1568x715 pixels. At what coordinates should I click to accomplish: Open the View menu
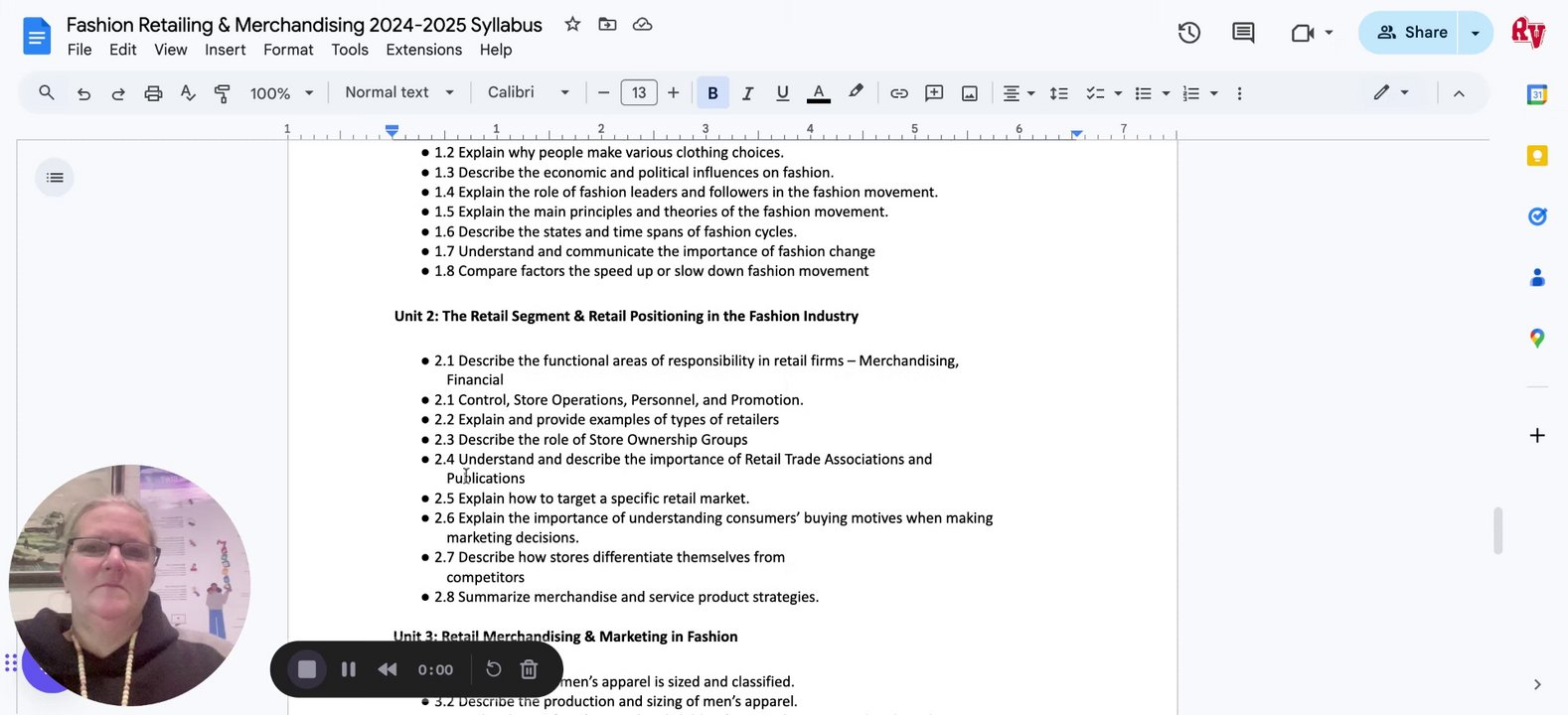point(171,50)
